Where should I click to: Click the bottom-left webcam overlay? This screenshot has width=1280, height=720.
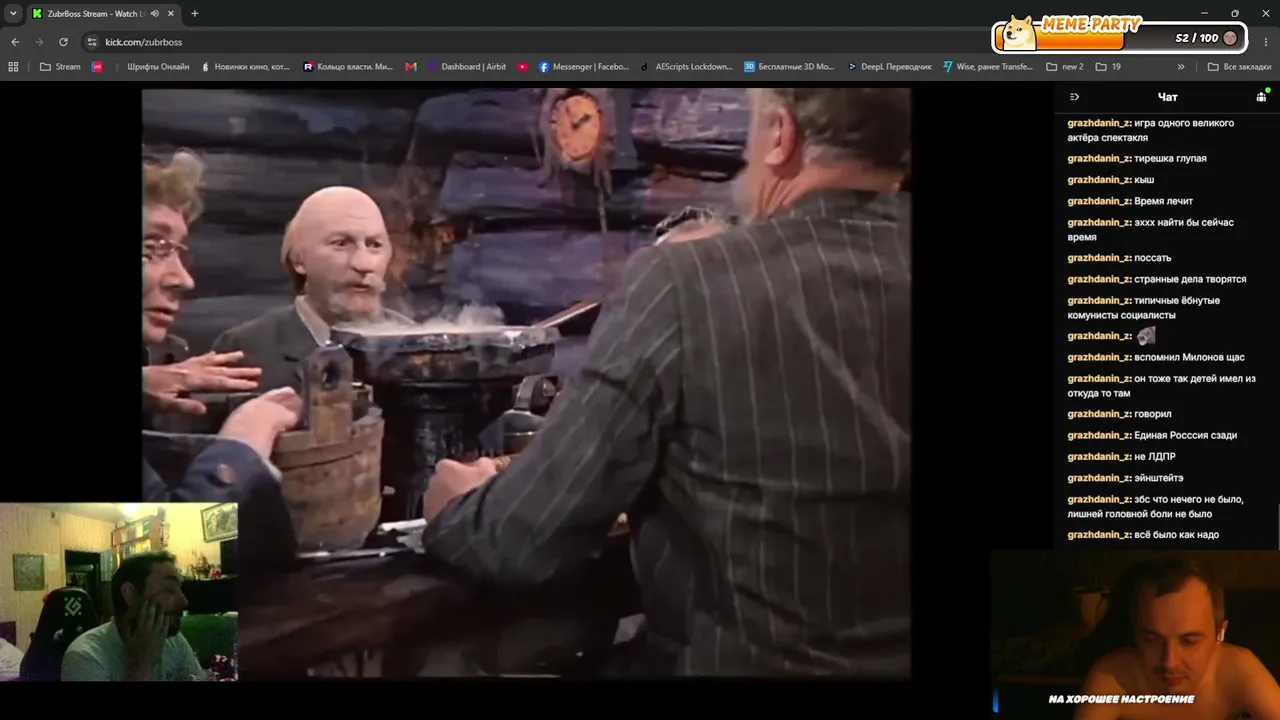coord(119,592)
